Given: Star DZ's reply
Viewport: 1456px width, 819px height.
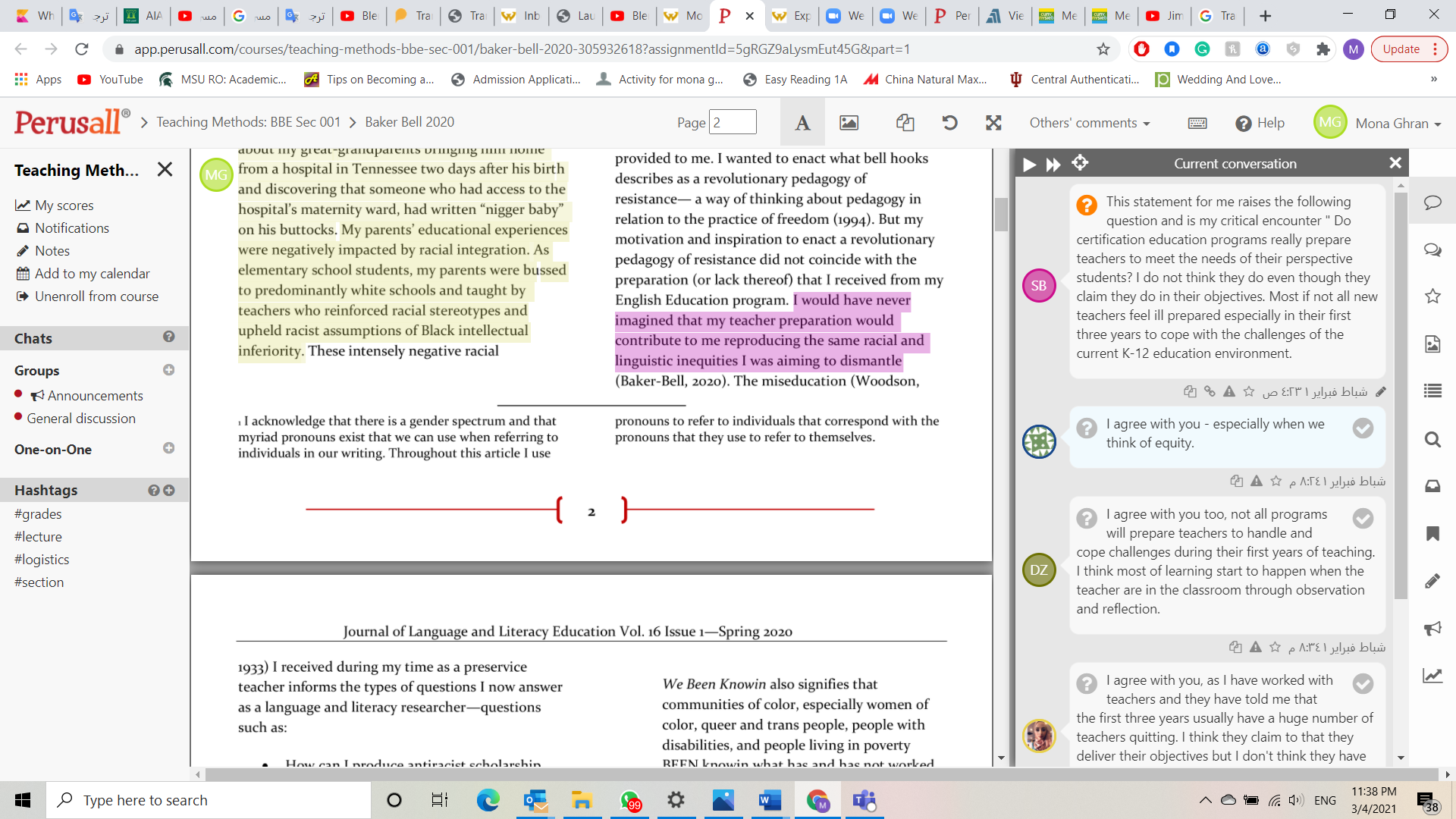Looking at the screenshot, I should tap(1276, 648).
